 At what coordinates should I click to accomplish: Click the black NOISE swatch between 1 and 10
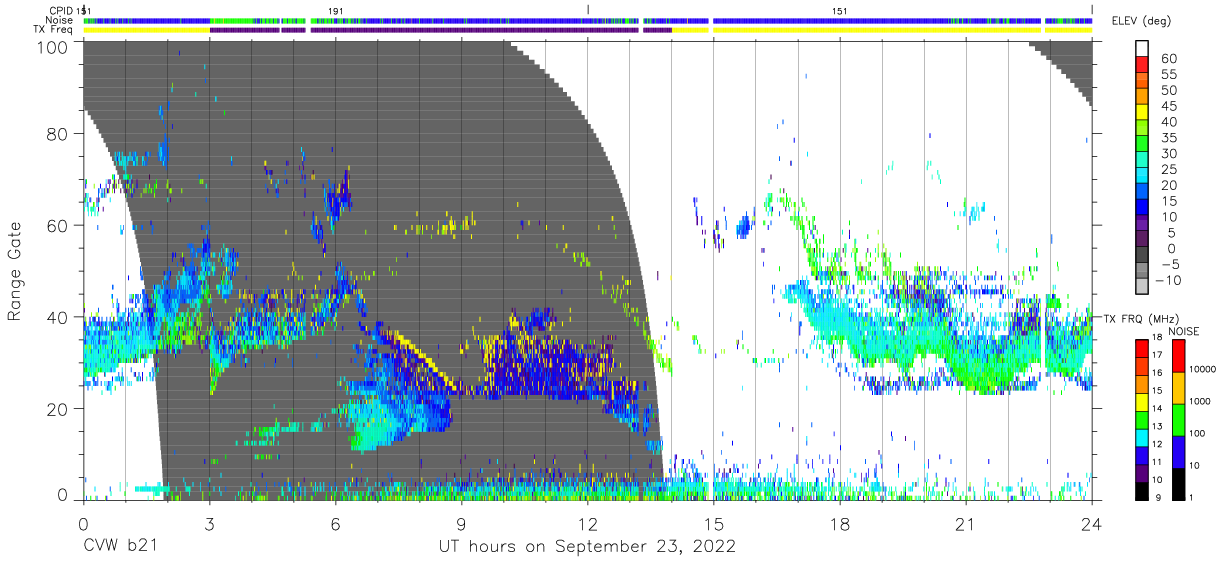(1177, 484)
